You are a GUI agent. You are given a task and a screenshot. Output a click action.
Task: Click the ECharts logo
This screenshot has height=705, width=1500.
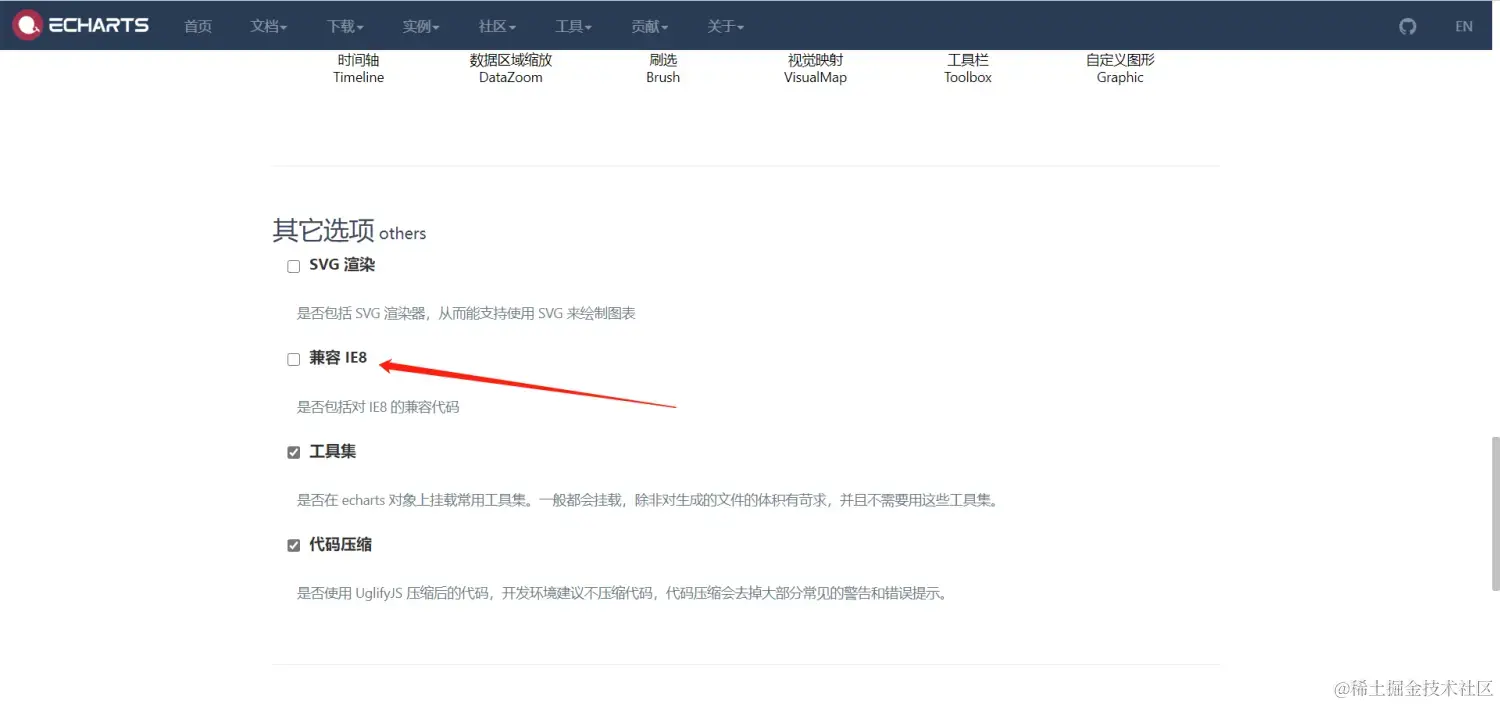(81, 25)
